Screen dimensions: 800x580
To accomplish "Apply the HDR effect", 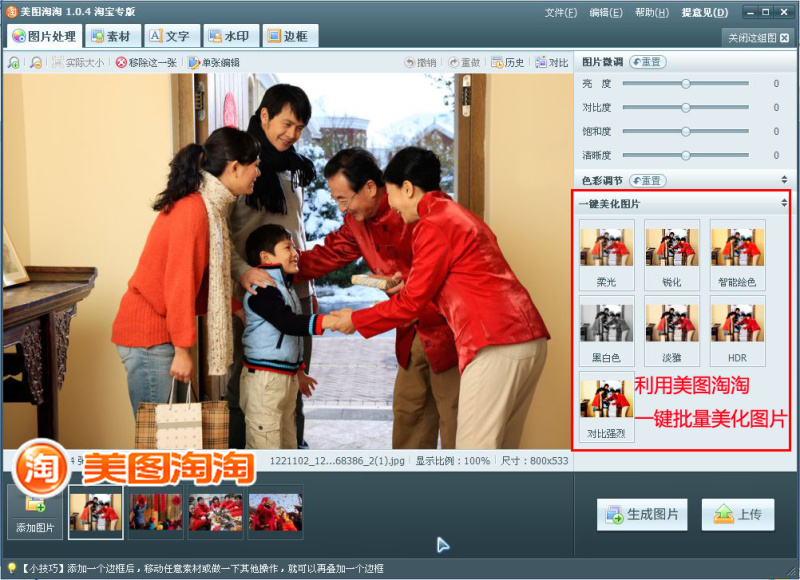I will 737,331.
